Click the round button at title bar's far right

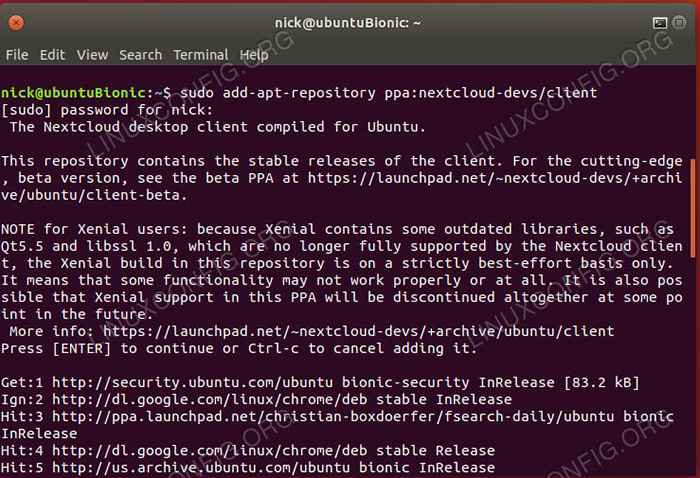point(683,22)
